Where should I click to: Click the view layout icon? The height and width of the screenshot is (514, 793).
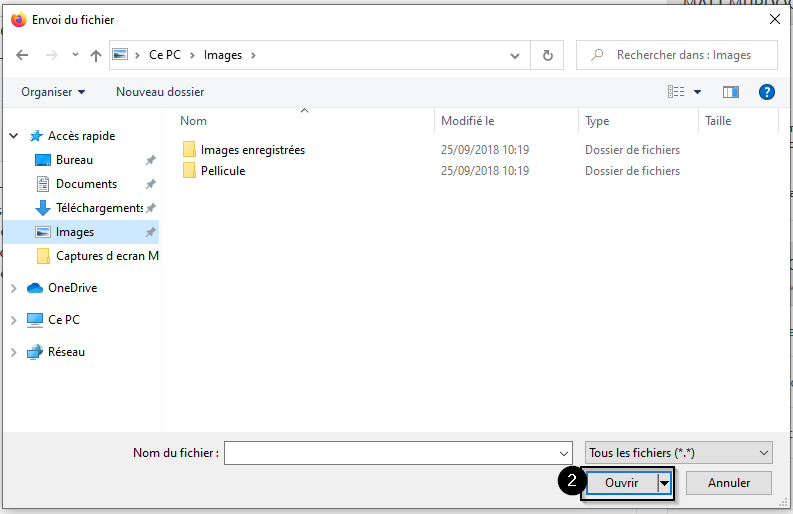[677, 92]
